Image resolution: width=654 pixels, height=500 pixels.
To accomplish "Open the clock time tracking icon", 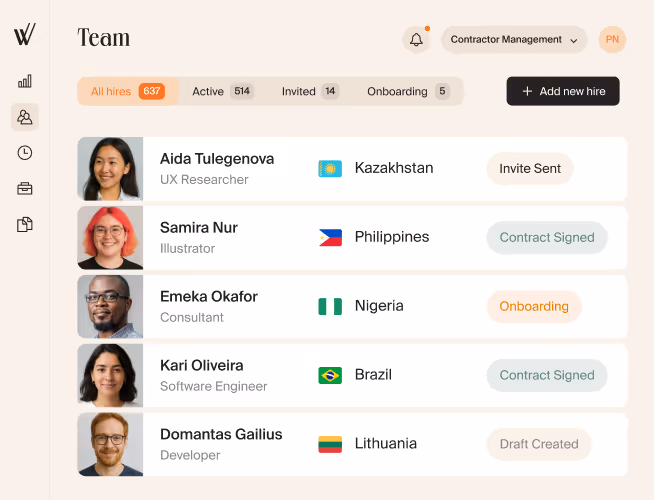I will pos(25,153).
